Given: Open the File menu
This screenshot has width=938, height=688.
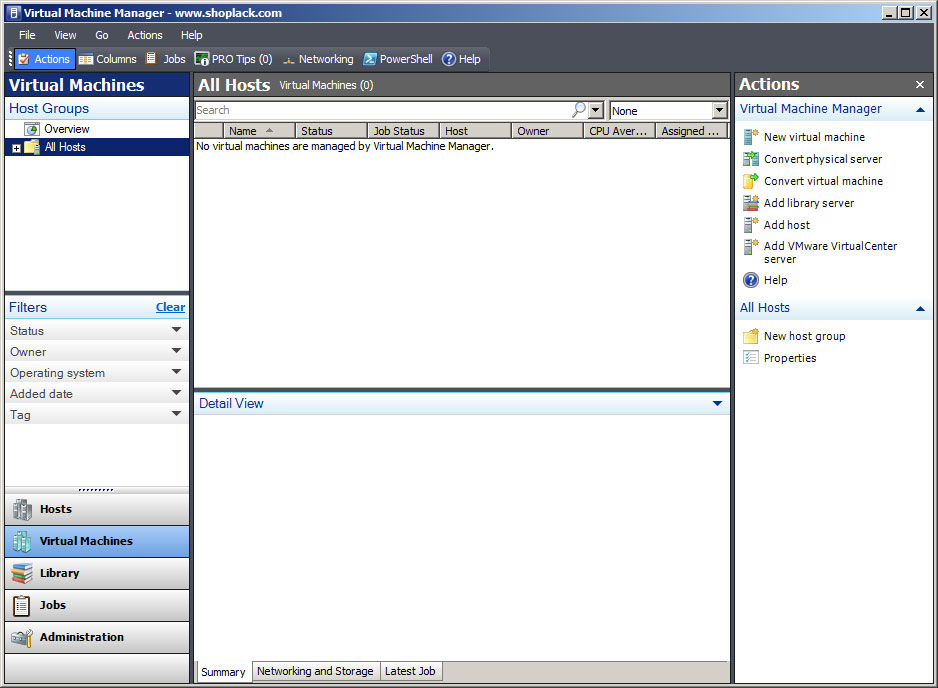Looking at the screenshot, I should coord(27,35).
